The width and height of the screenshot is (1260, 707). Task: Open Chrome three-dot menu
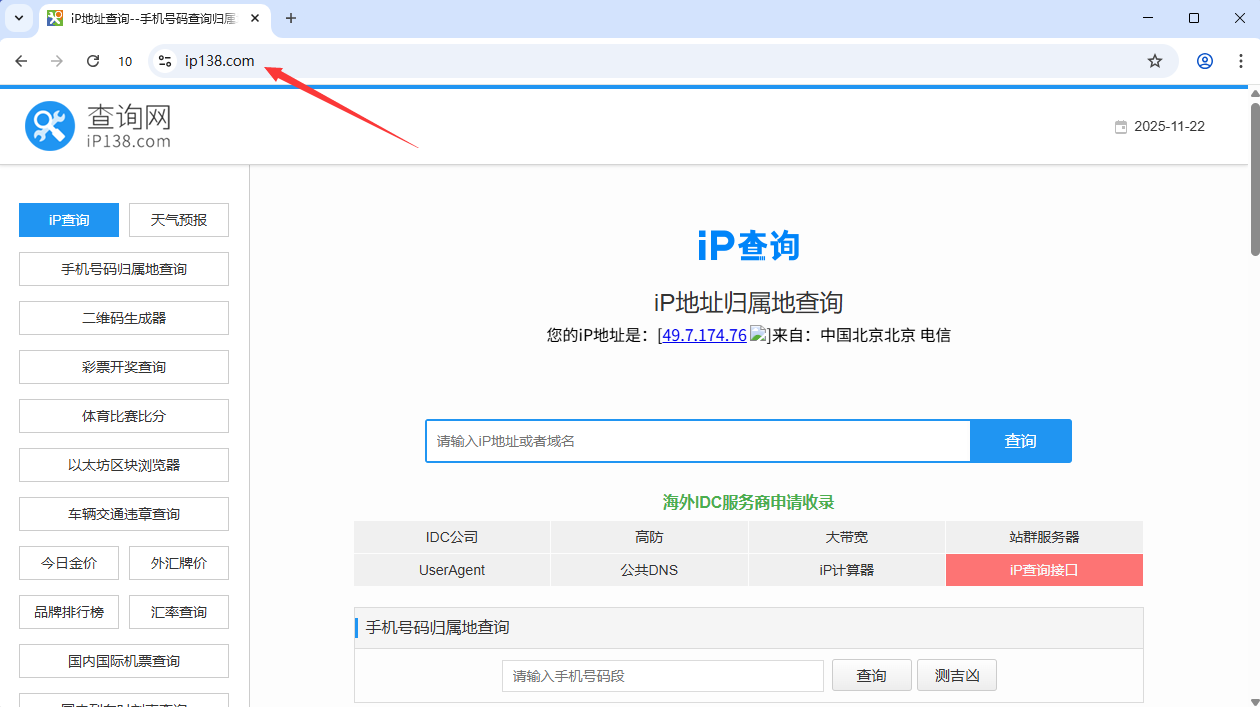1241,61
